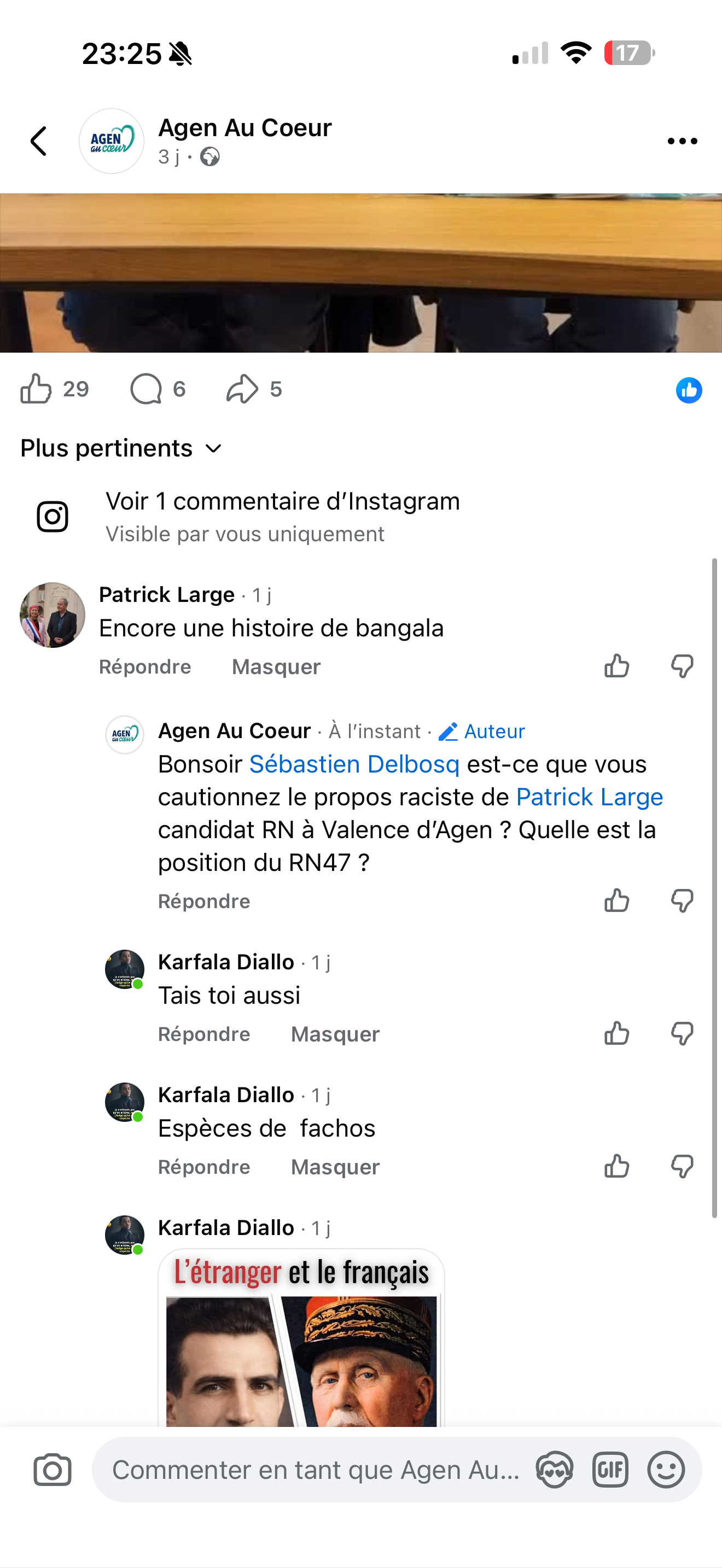722x1568 pixels.
Task: Open the GIF picker in comment bar
Action: click(610, 1471)
